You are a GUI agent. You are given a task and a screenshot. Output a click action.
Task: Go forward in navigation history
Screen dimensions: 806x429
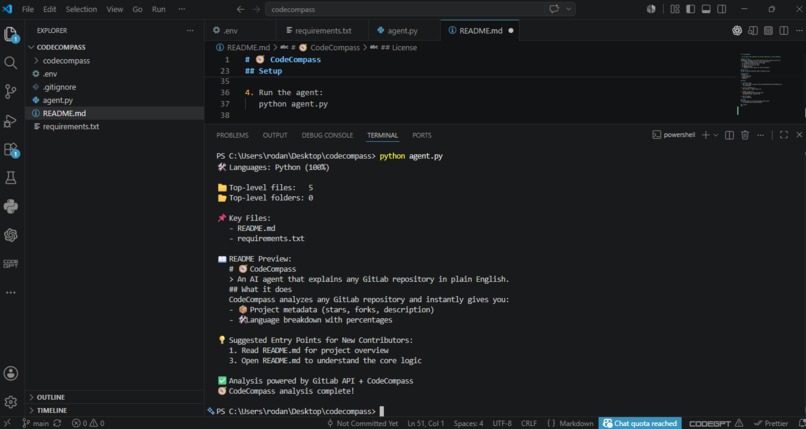(256, 9)
